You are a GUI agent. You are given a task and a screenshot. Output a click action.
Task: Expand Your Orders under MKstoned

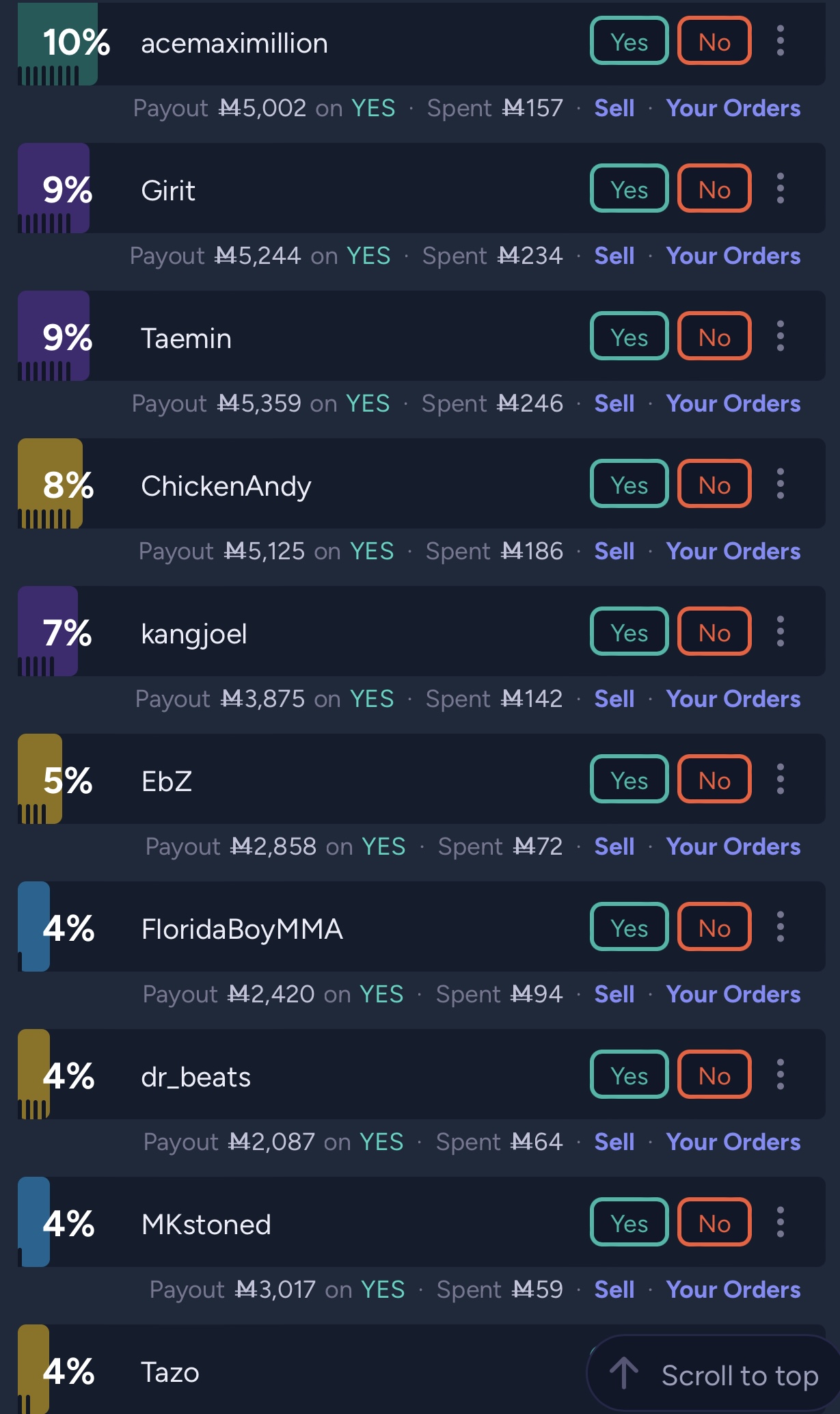point(733,1290)
